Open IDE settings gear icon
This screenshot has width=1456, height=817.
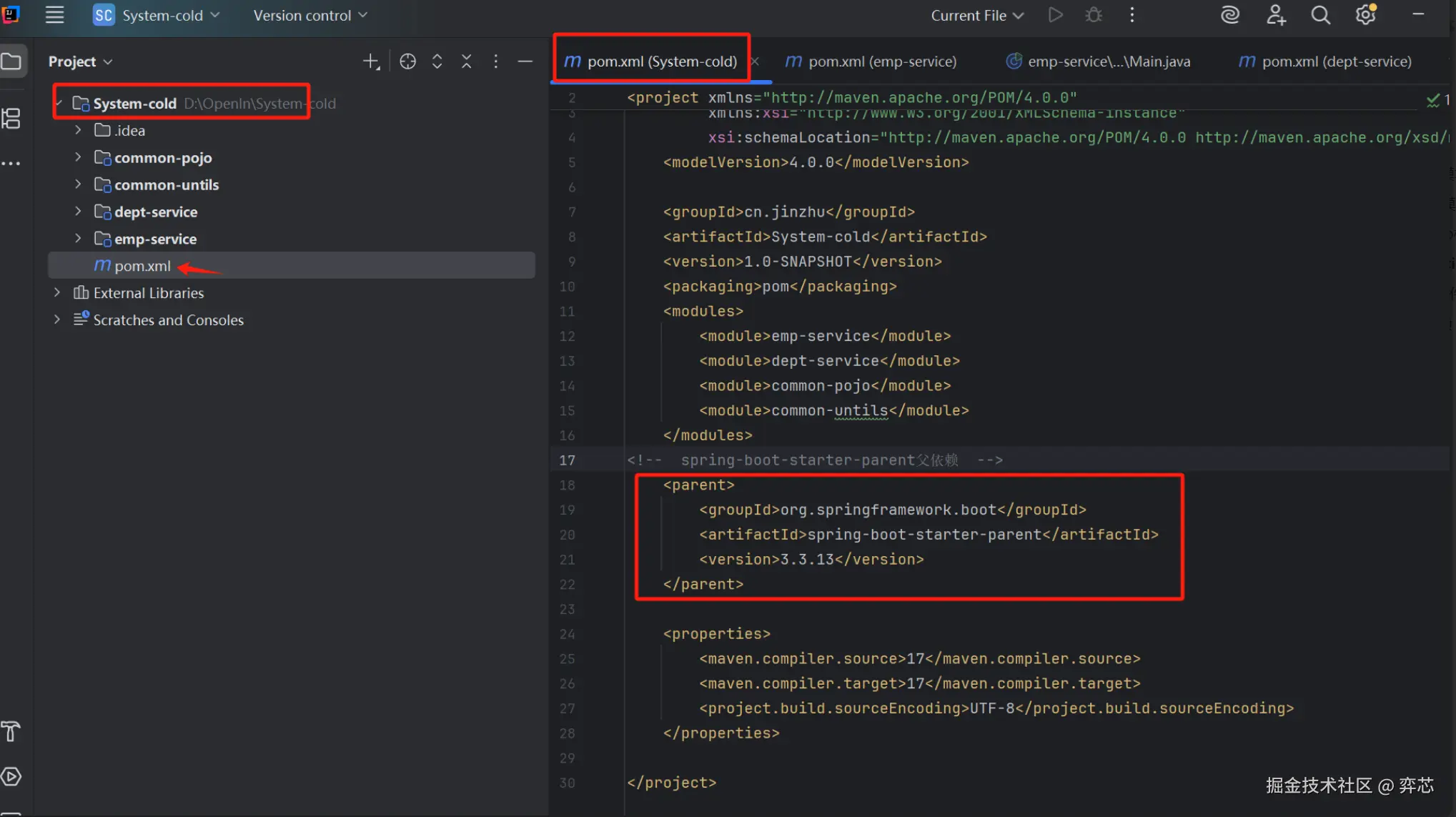click(x=1365, y=15)
